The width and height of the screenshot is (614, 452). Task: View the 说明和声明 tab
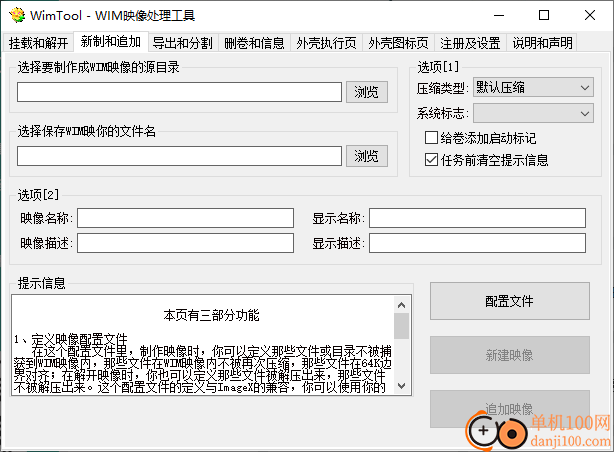tap(542, 43)
